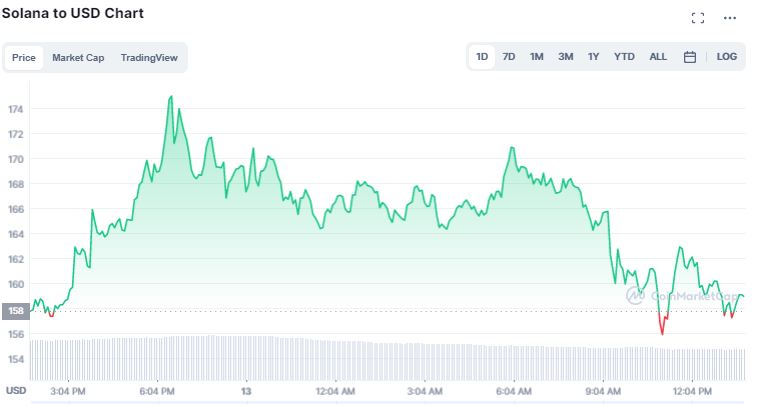
Task: Click the 13 date axis label
Action: point(246,391)
